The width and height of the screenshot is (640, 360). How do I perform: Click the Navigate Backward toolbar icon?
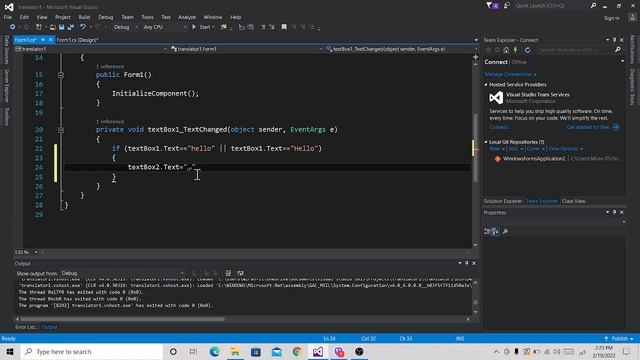pyautogui.click(x=13, y=27)
